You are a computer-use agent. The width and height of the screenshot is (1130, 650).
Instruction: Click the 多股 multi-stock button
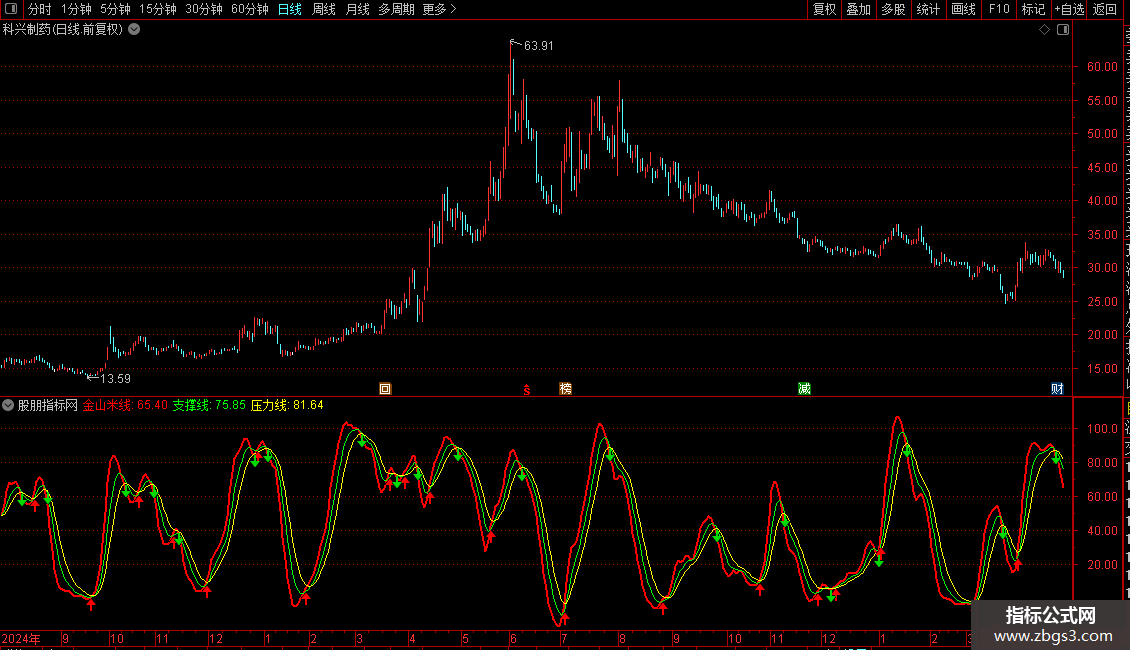tap(894, 9)
